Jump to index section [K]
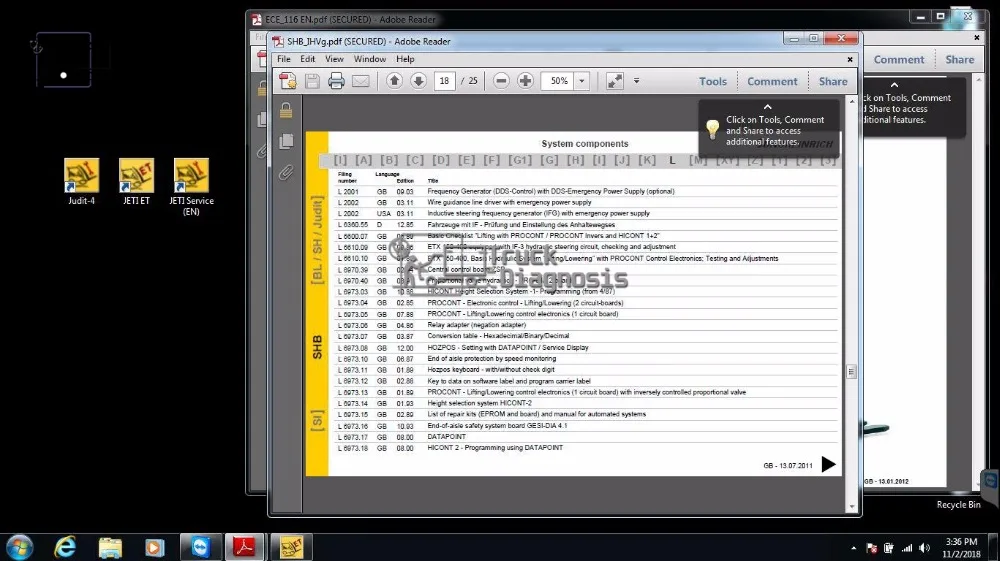This screenshot has width=1000, height=561. click(647, 160)
